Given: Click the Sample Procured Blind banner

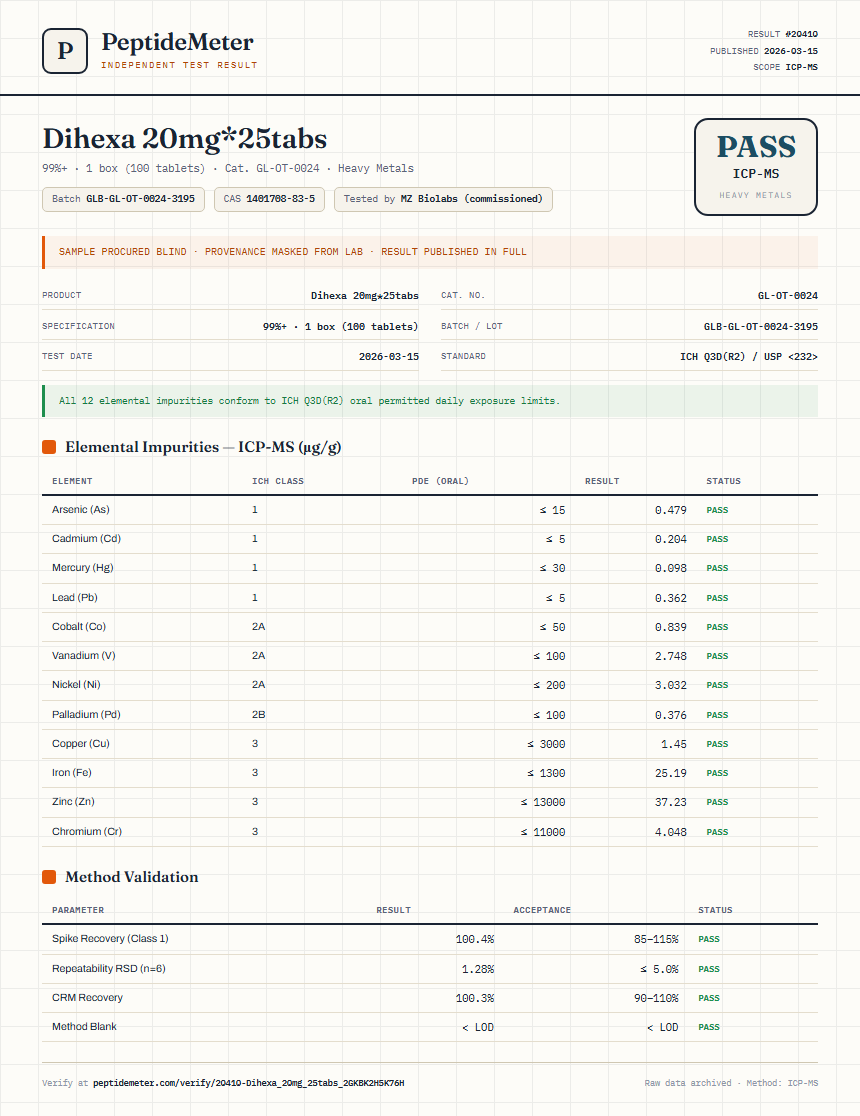Looking at the screenshot, I should [430, 252].
